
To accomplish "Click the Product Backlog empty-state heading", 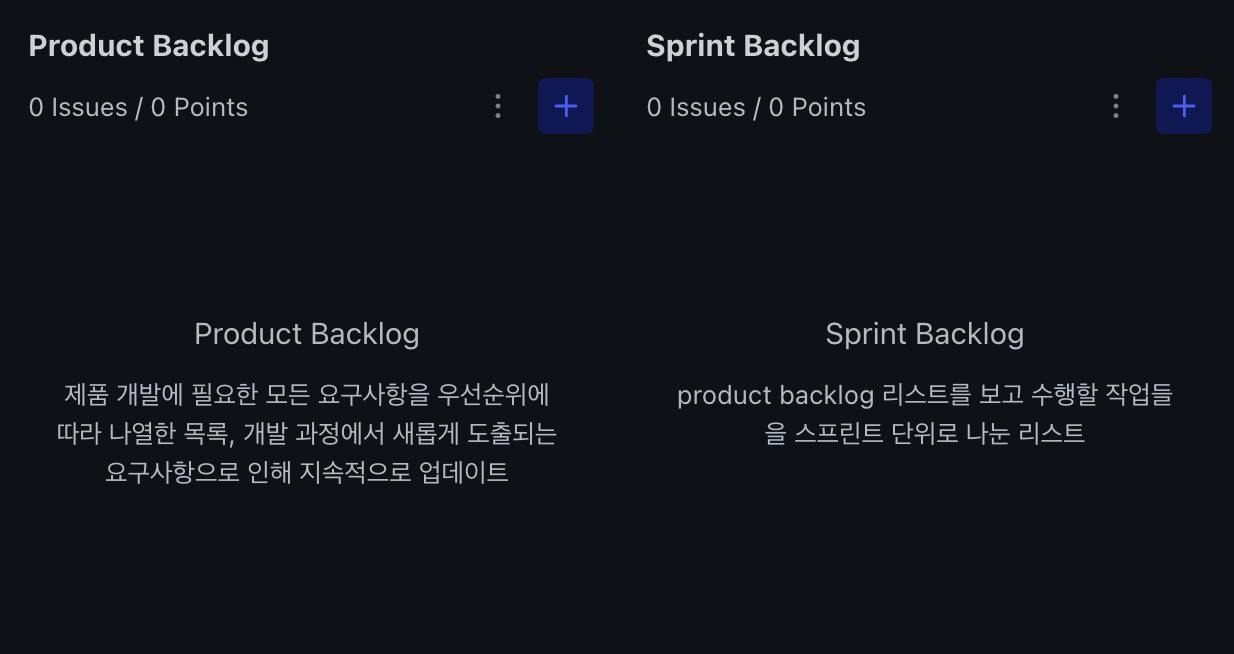I will 306,334.
